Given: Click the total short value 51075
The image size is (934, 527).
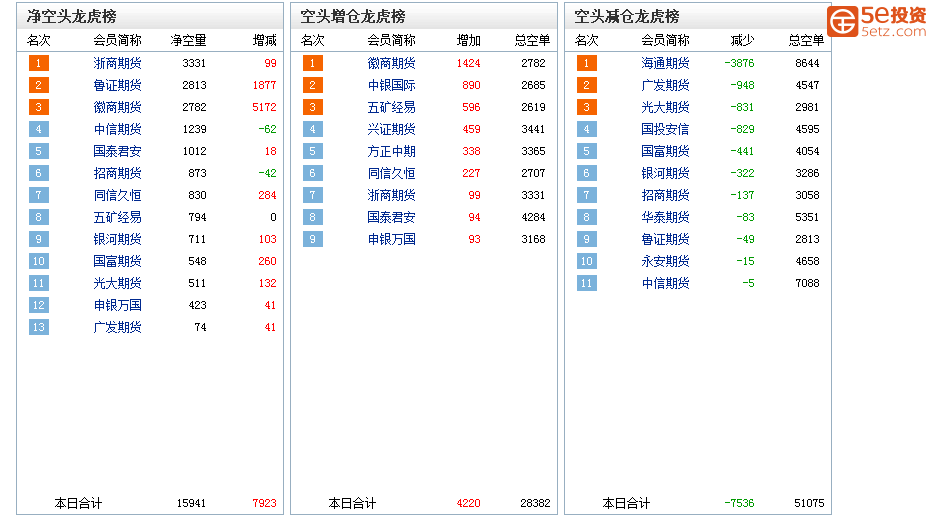Looking at the screenshot, I should 809,504.
